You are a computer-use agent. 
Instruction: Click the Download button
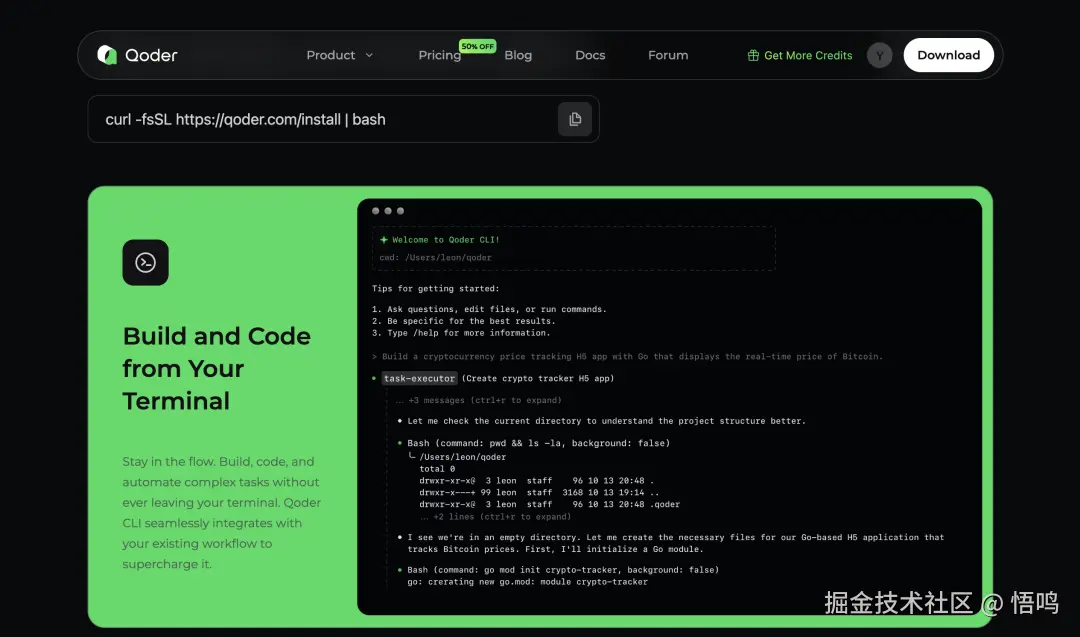pos(948,55)
